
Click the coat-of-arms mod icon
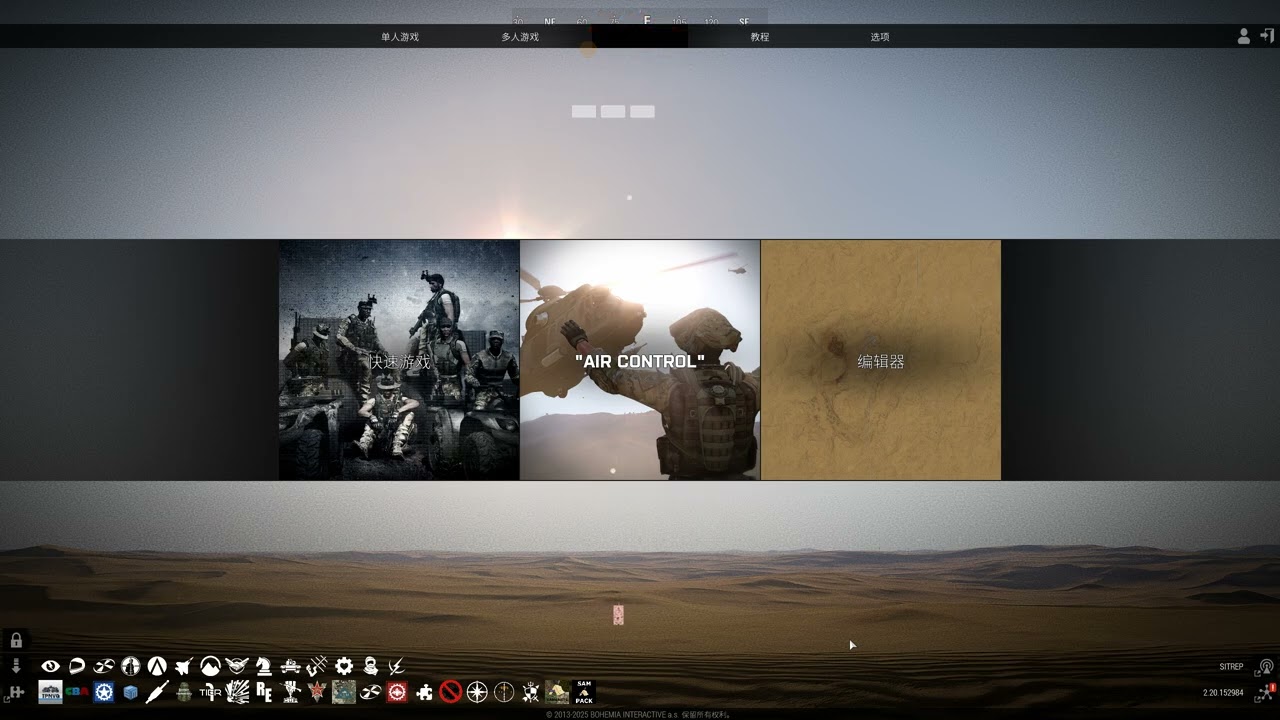pyautogui.click(x=531, y=692)
